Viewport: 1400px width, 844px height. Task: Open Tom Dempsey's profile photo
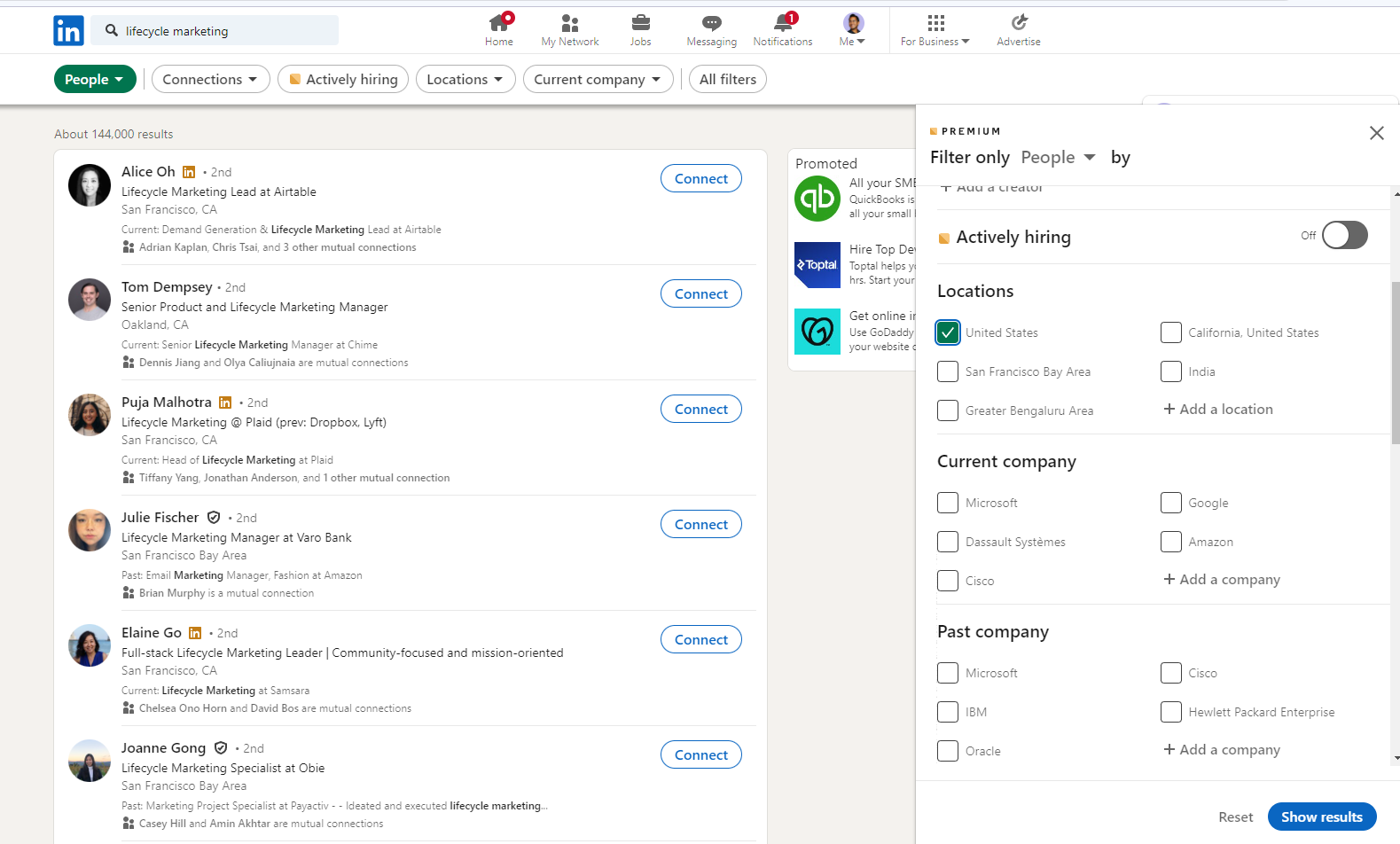point(90,301)
